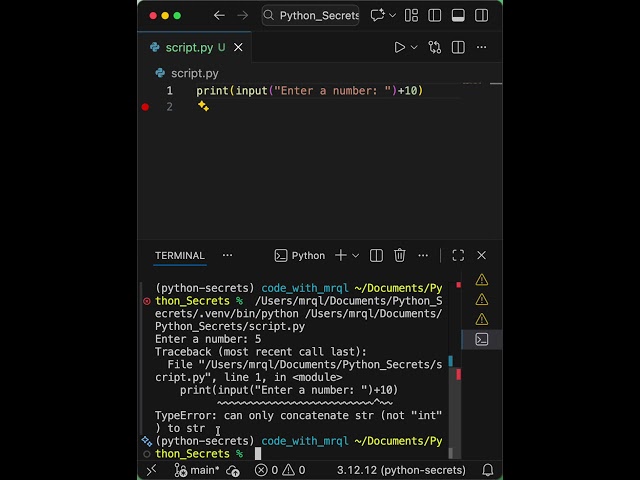Select the first terminal warning entry
The width and height of the screenshot is (640, 480).
coord(482,280)
